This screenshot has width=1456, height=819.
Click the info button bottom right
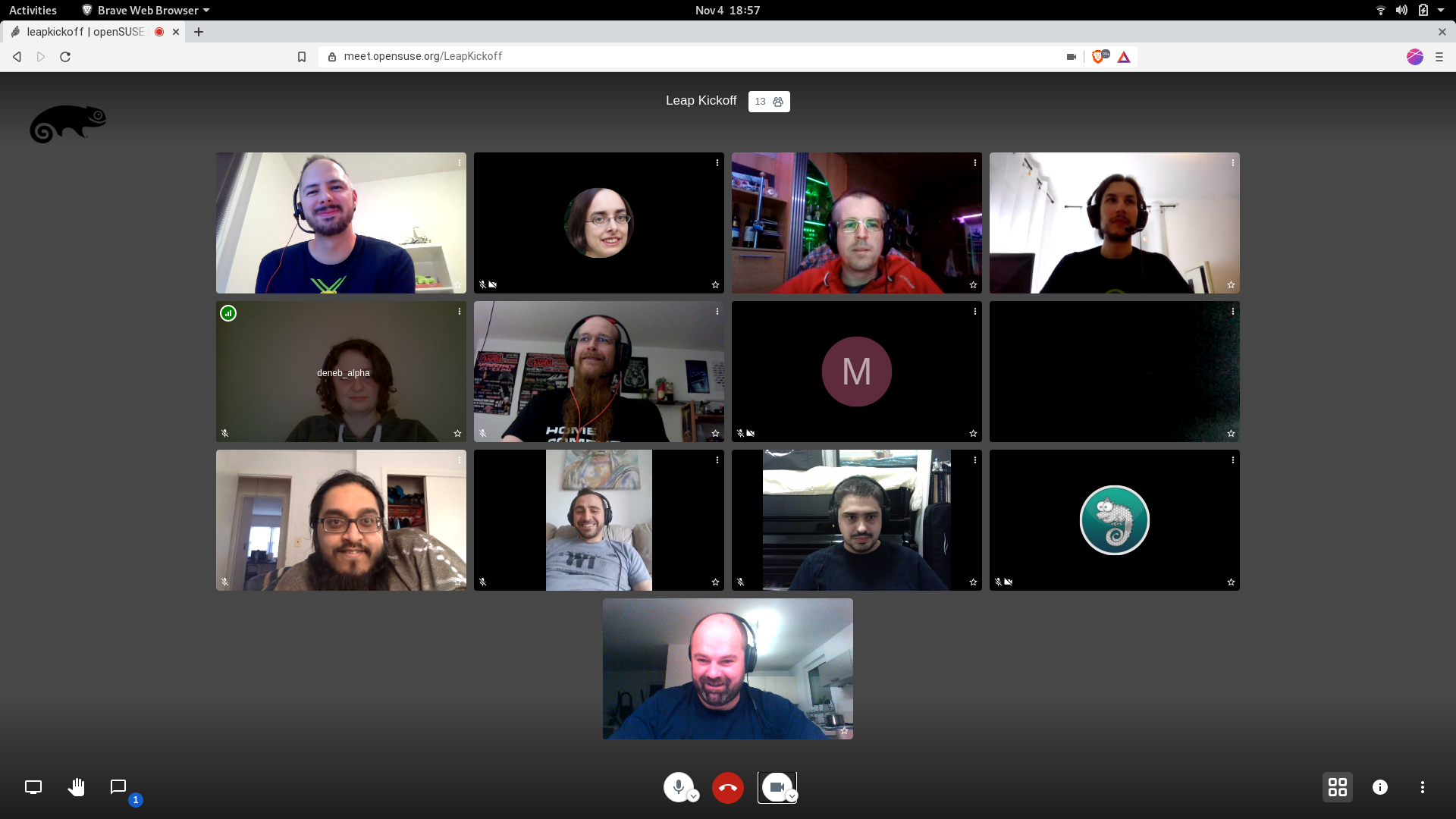point(1380,787)
